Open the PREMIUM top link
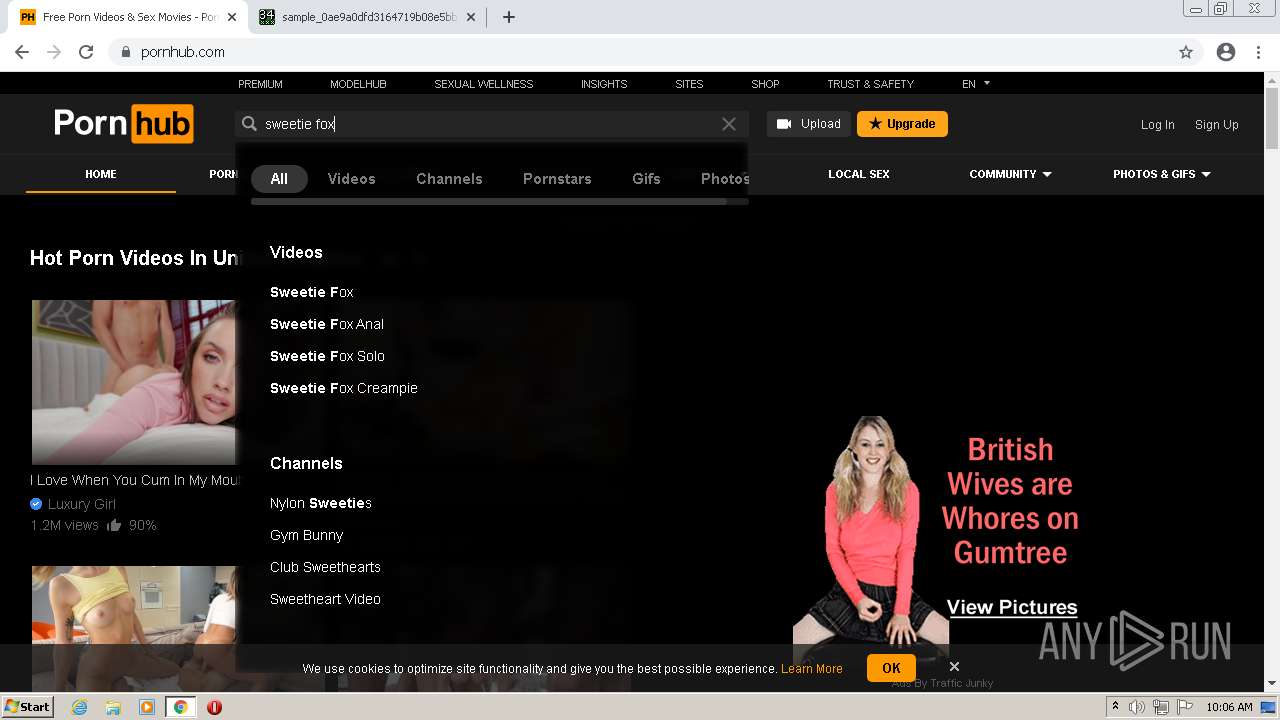The image size is (1280, 720). (260, 84)
